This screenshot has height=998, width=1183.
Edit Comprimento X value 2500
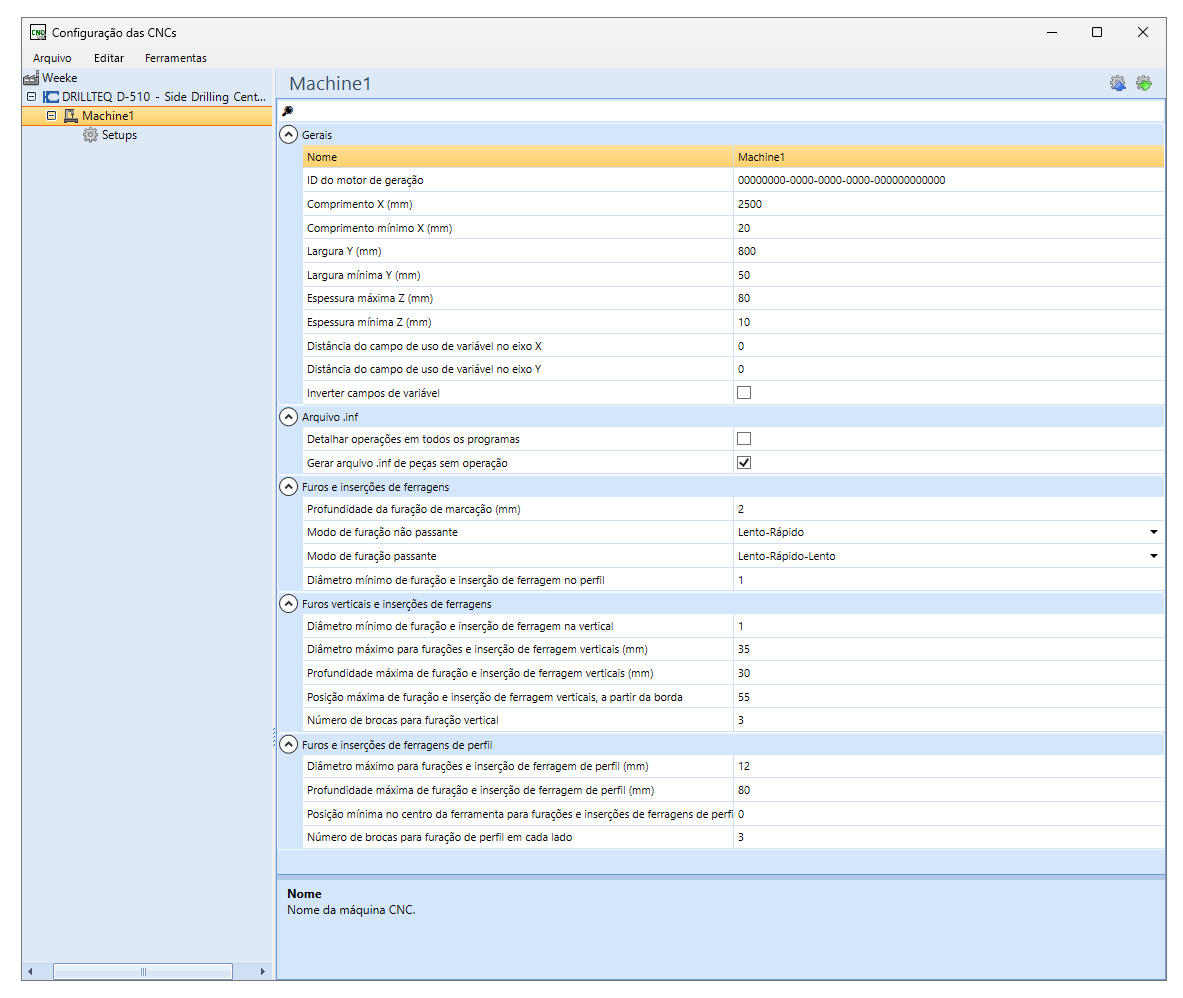(948, 204)
